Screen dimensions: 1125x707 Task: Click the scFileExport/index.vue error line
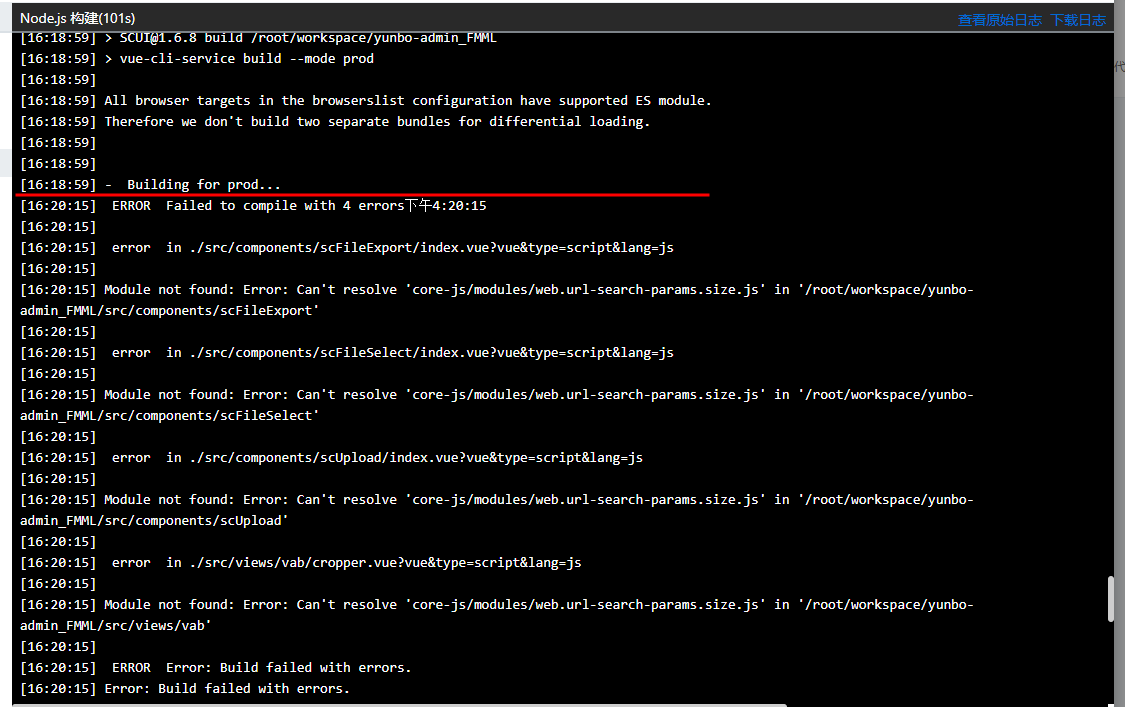point(347,248)
